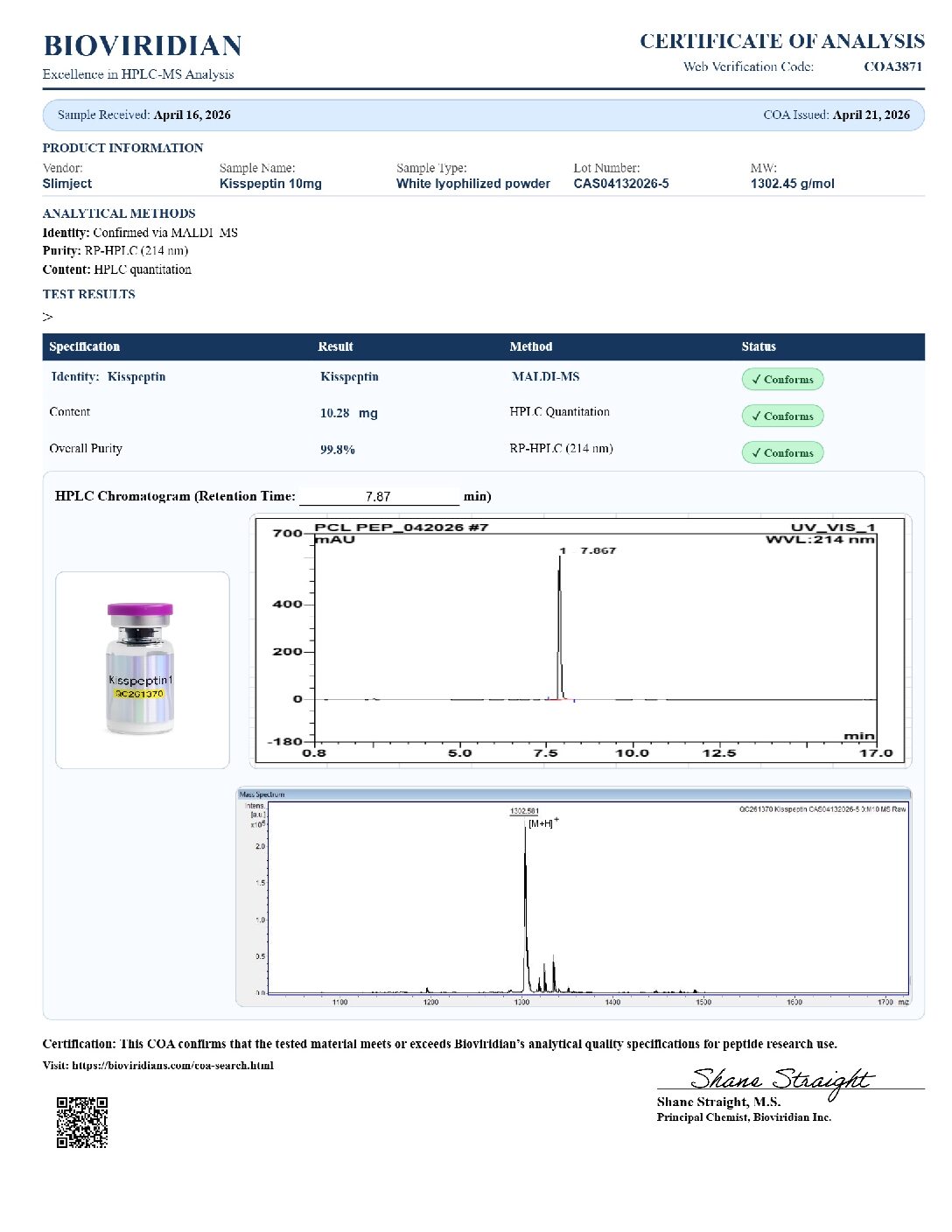Click the content result 10.28 mg
Viewport: 952px width, 1232px height.
(349, 413)
